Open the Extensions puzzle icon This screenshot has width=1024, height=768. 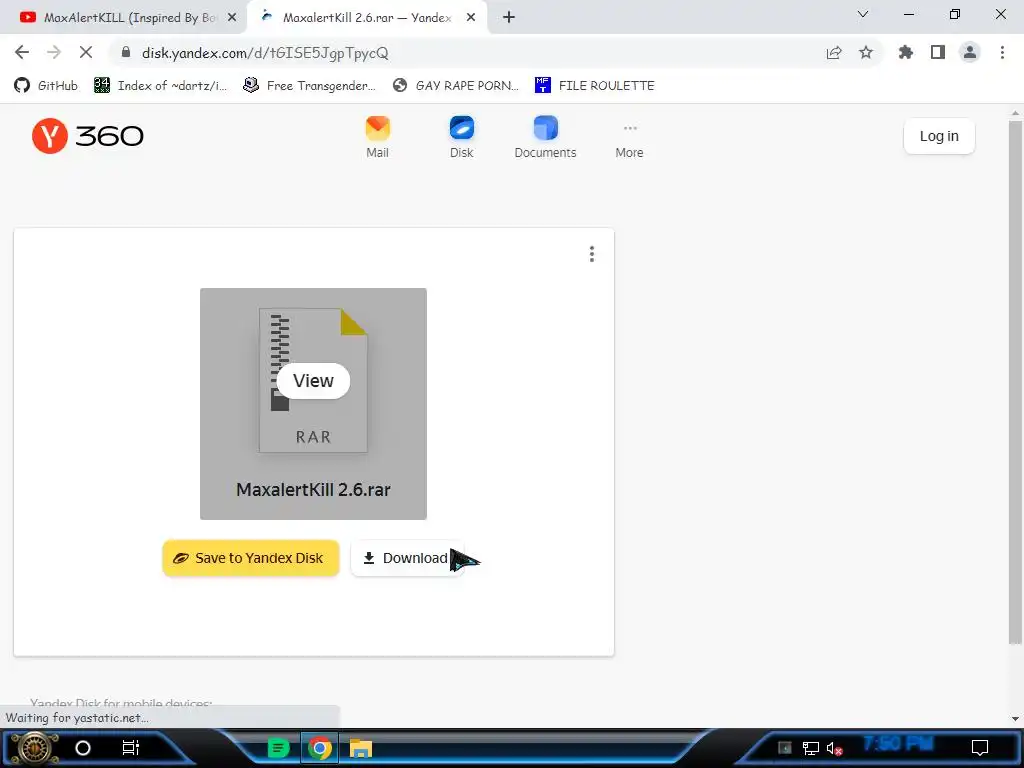coord(906,52)
